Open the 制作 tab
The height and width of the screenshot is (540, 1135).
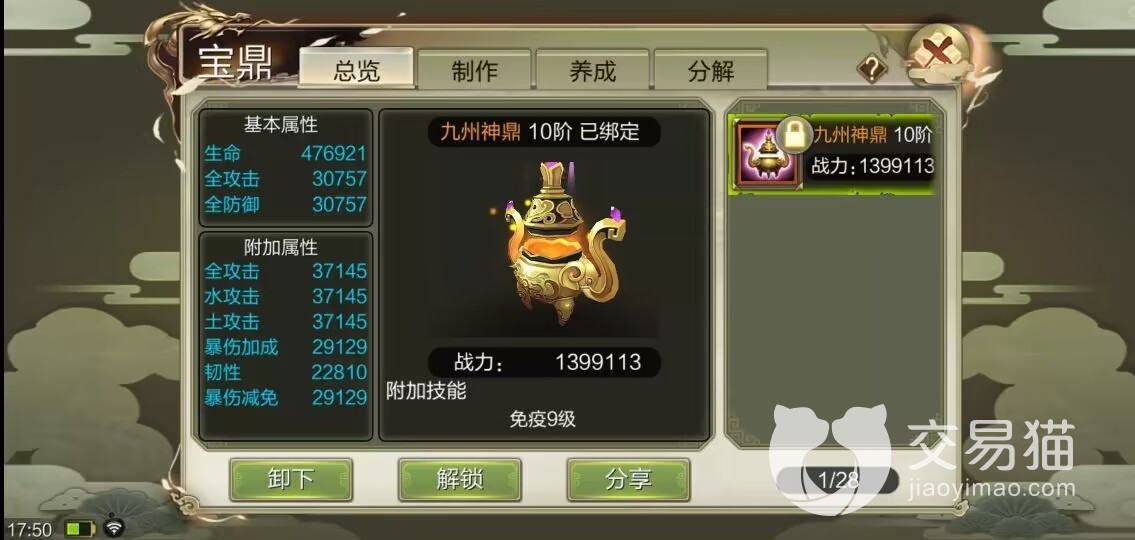tap(475, 70)
